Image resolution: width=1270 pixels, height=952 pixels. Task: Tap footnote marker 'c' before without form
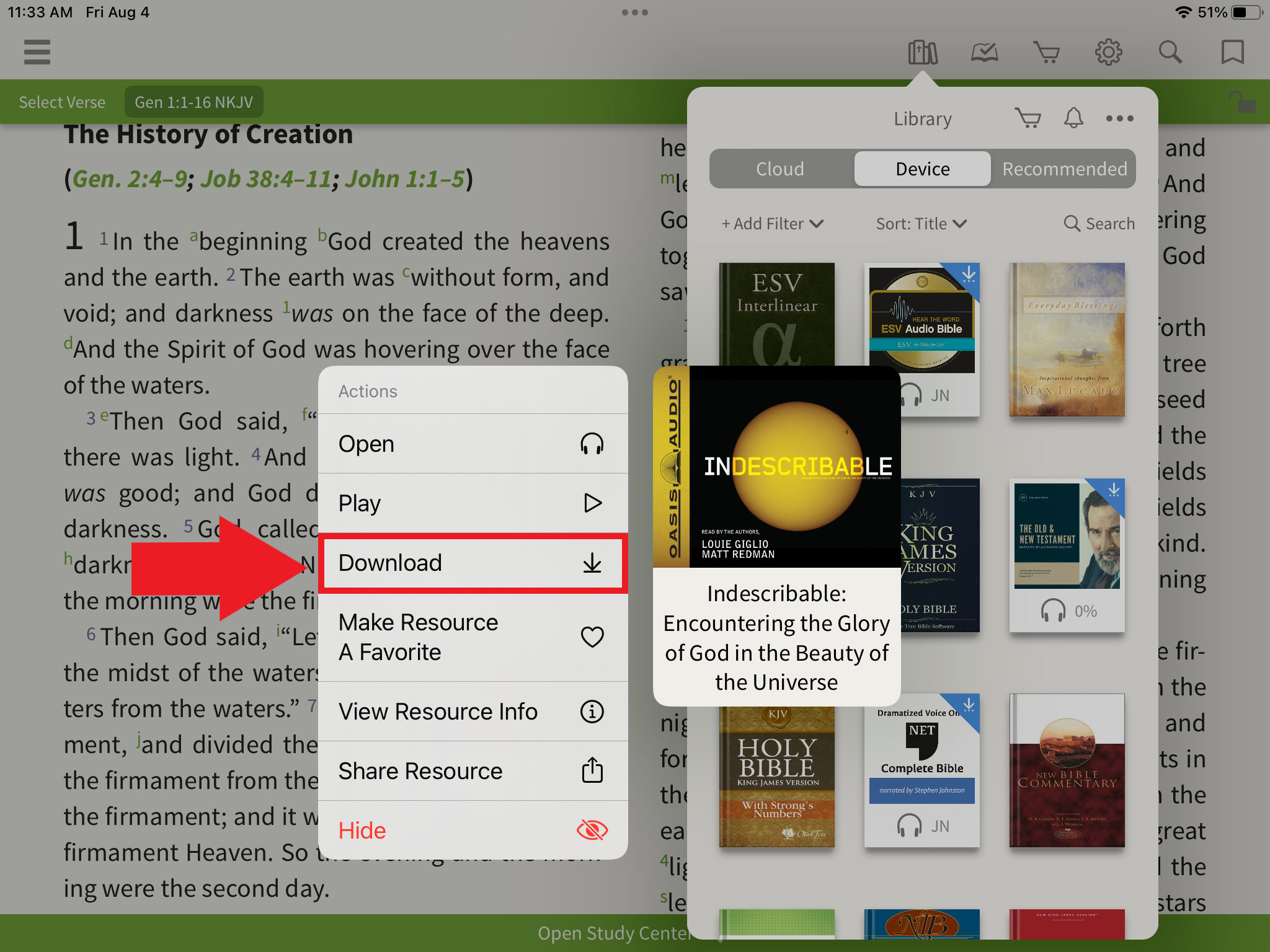coord(406,271)
